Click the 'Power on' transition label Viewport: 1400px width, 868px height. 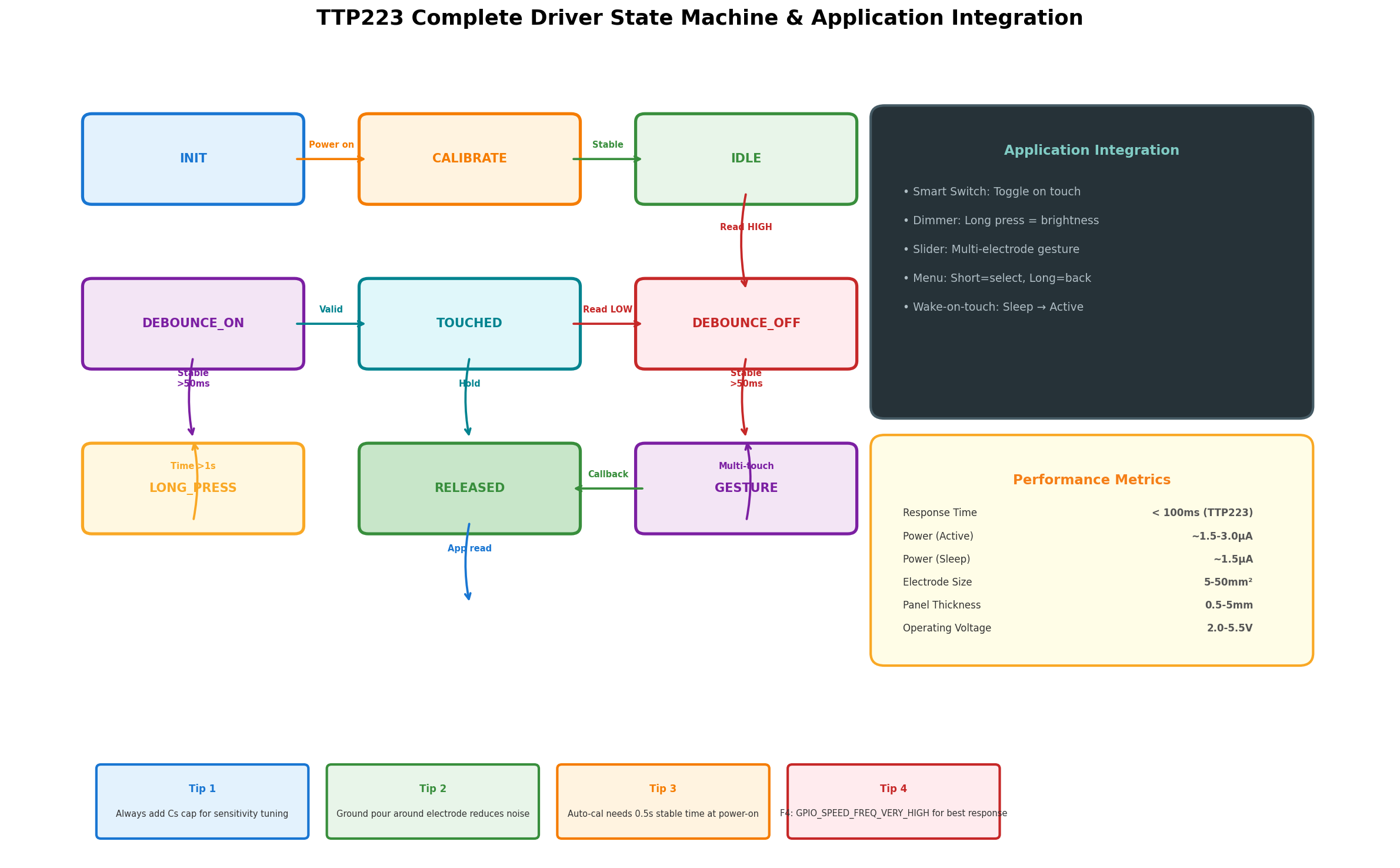point(331,145)
